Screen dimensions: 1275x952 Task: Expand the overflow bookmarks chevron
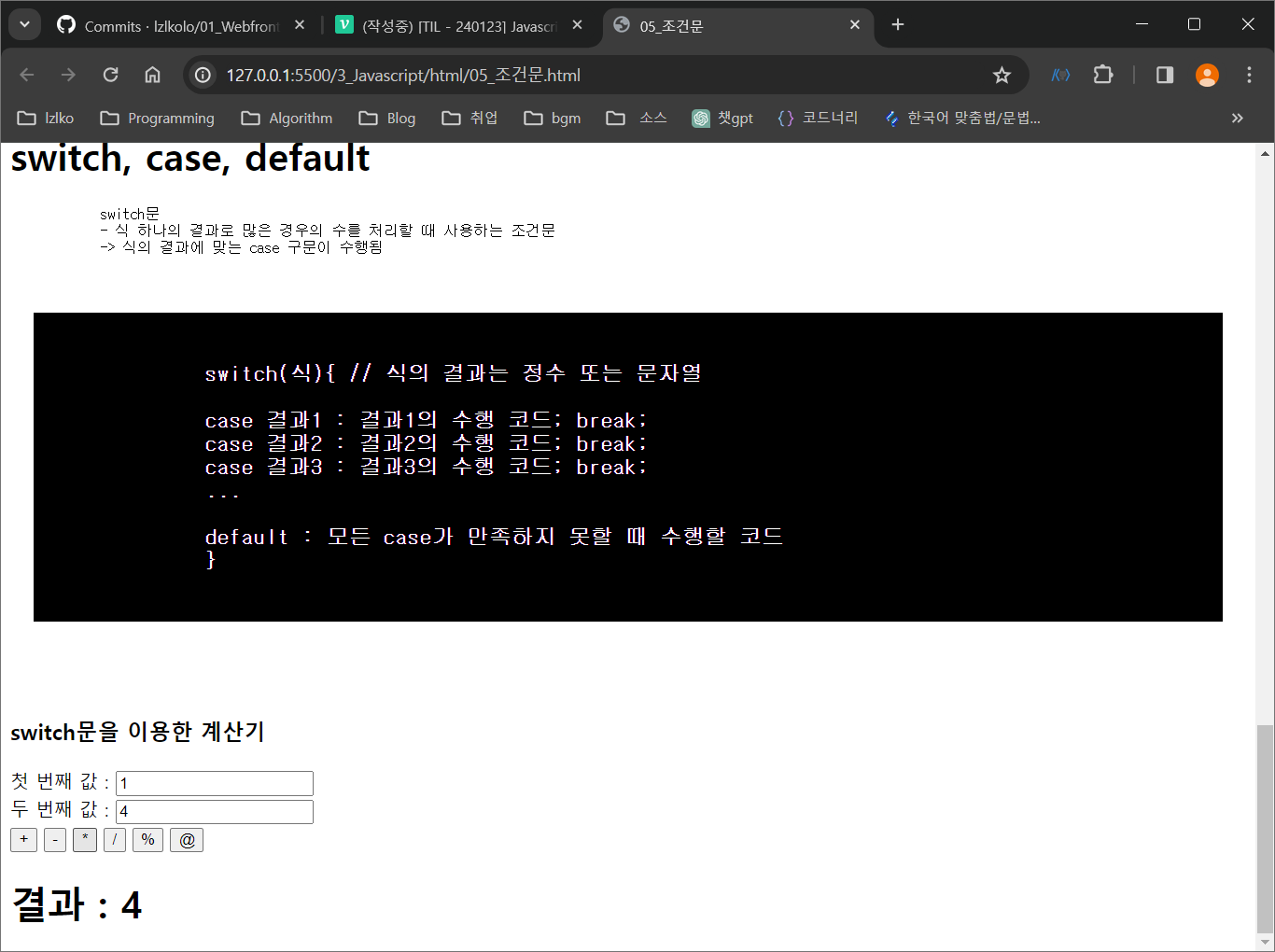click(1238, 118)
